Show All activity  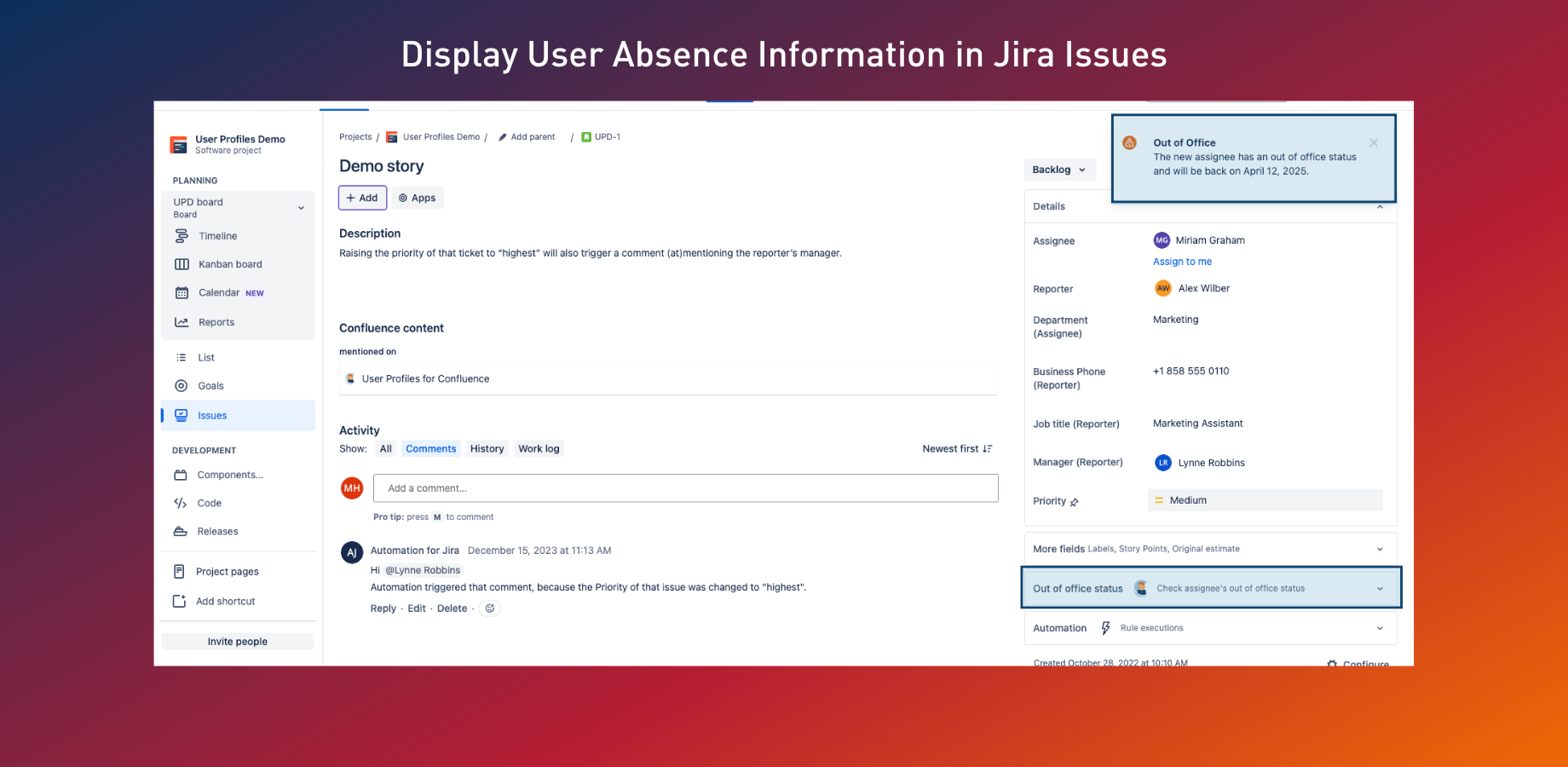click(386, 449)
